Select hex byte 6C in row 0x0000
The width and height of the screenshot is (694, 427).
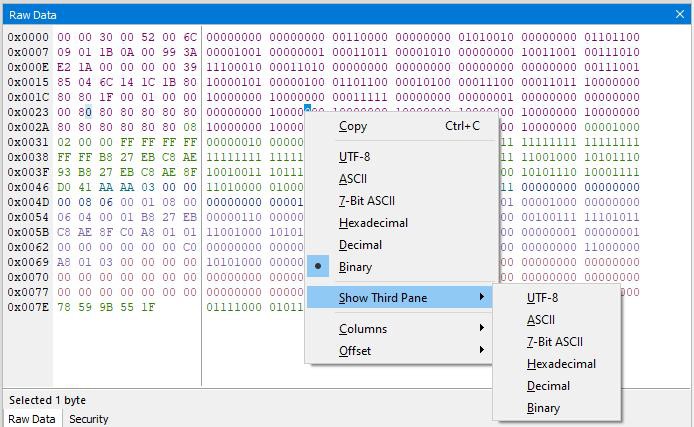190,37
